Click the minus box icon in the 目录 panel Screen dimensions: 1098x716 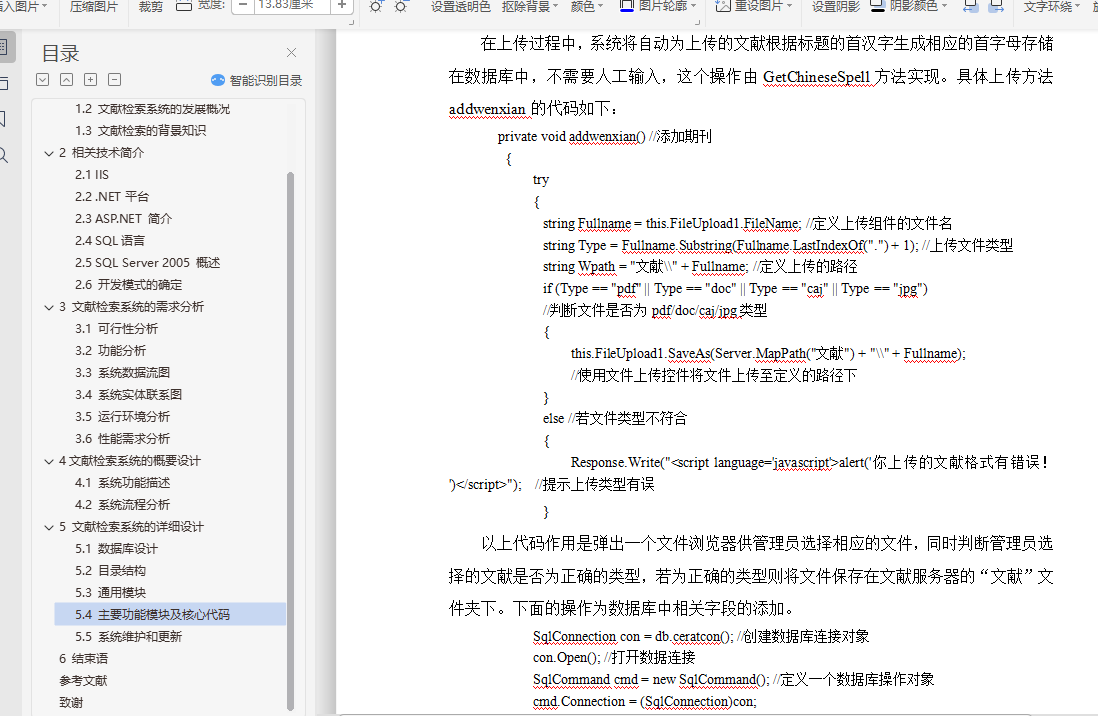pos(115,80)
